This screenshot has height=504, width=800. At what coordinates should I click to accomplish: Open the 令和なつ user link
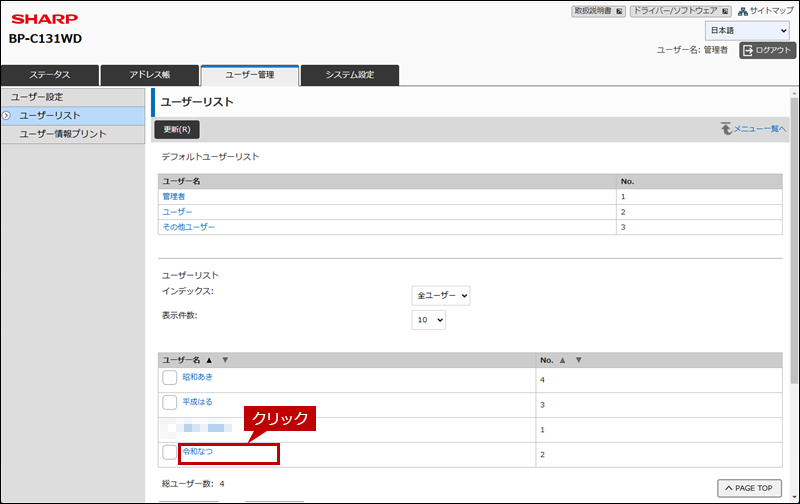tap(198, 452)
